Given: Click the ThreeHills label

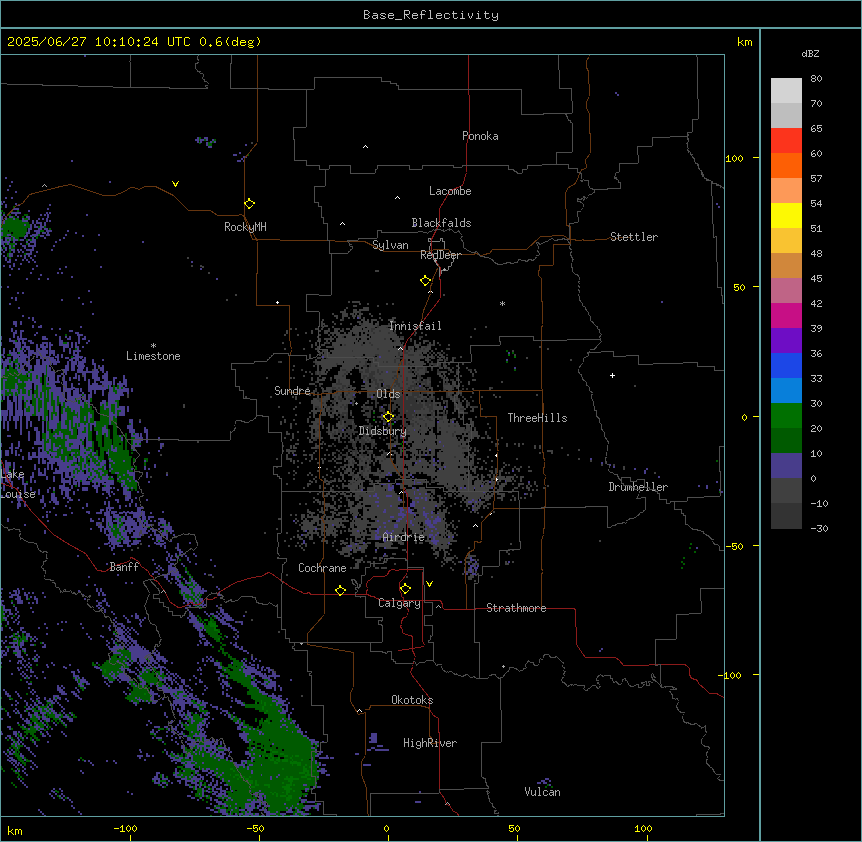Looking at the screenshot, I should (537, 418).
